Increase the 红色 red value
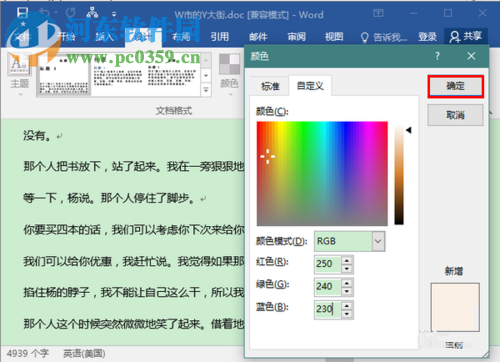 (x=347, y=260)
